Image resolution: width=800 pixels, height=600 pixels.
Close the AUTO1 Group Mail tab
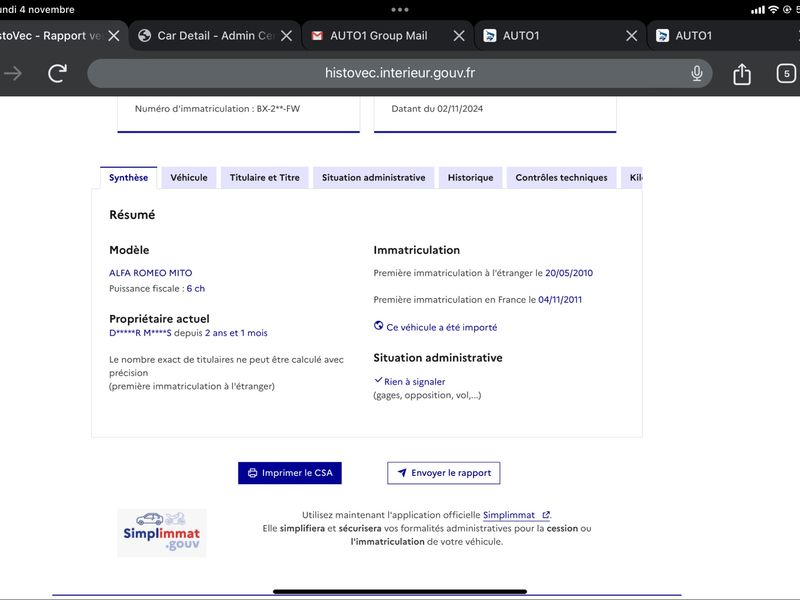[x=459, y=36]
